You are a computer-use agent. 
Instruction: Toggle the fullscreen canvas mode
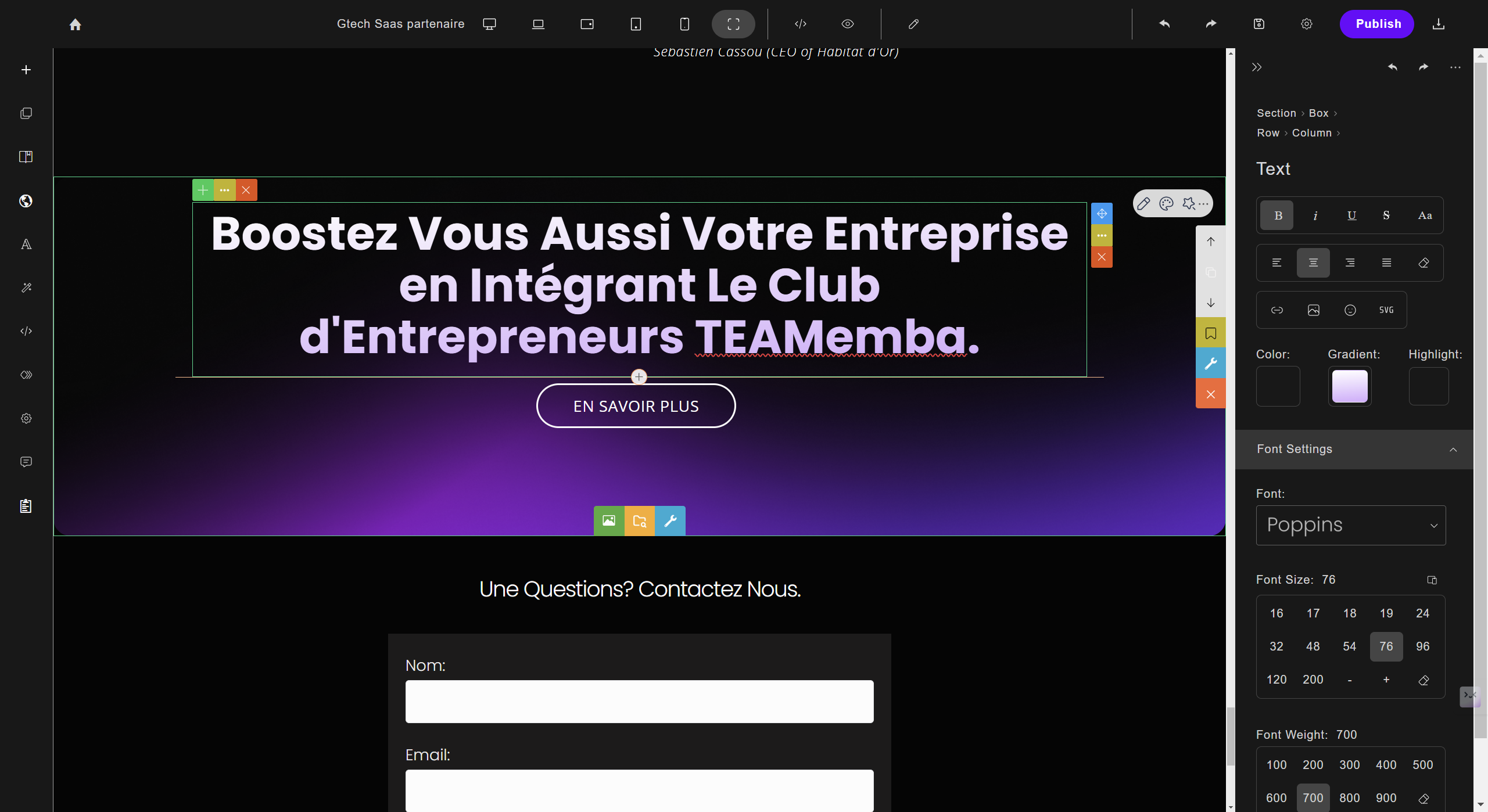[733, 24]
